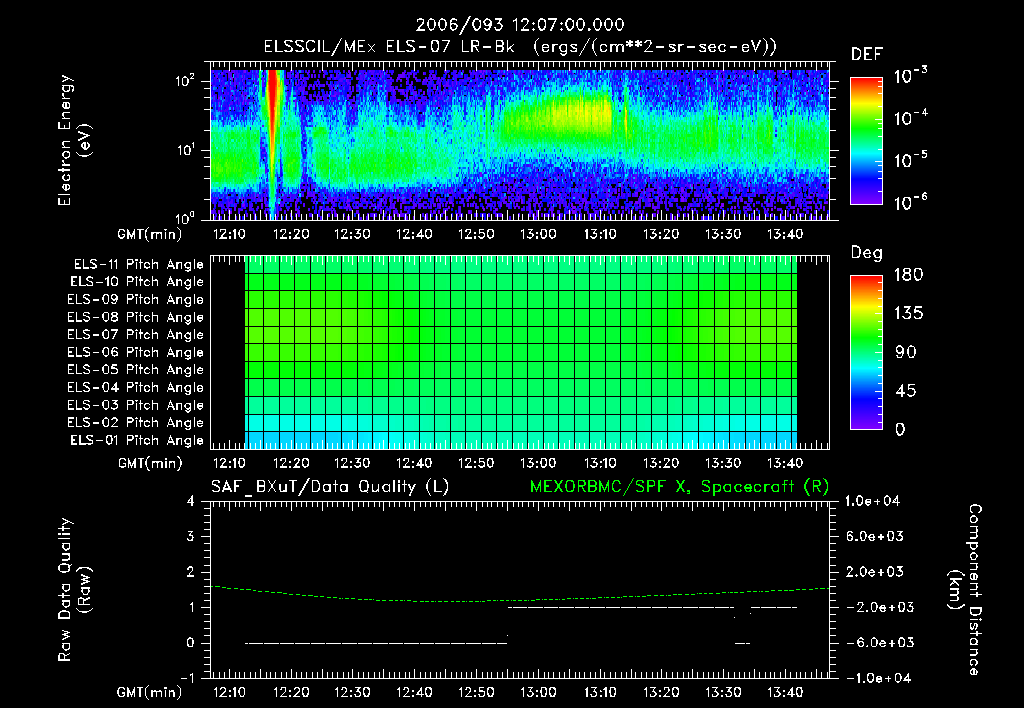Select the ELS-06 Pitch Angle row label
The image size is (1024, 708).
point(136,352)
